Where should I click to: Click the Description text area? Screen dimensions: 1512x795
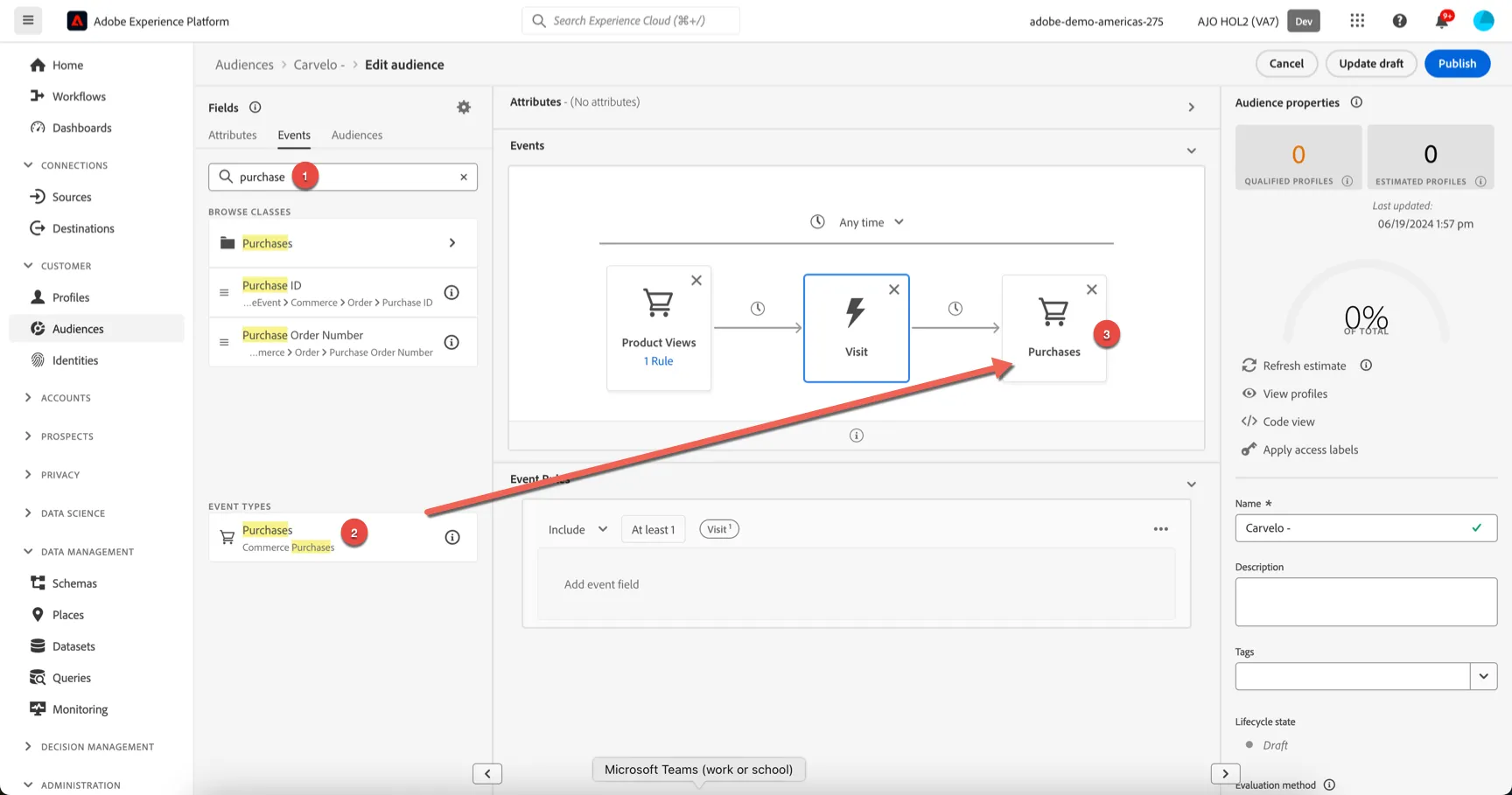(x=1366, y=602)
